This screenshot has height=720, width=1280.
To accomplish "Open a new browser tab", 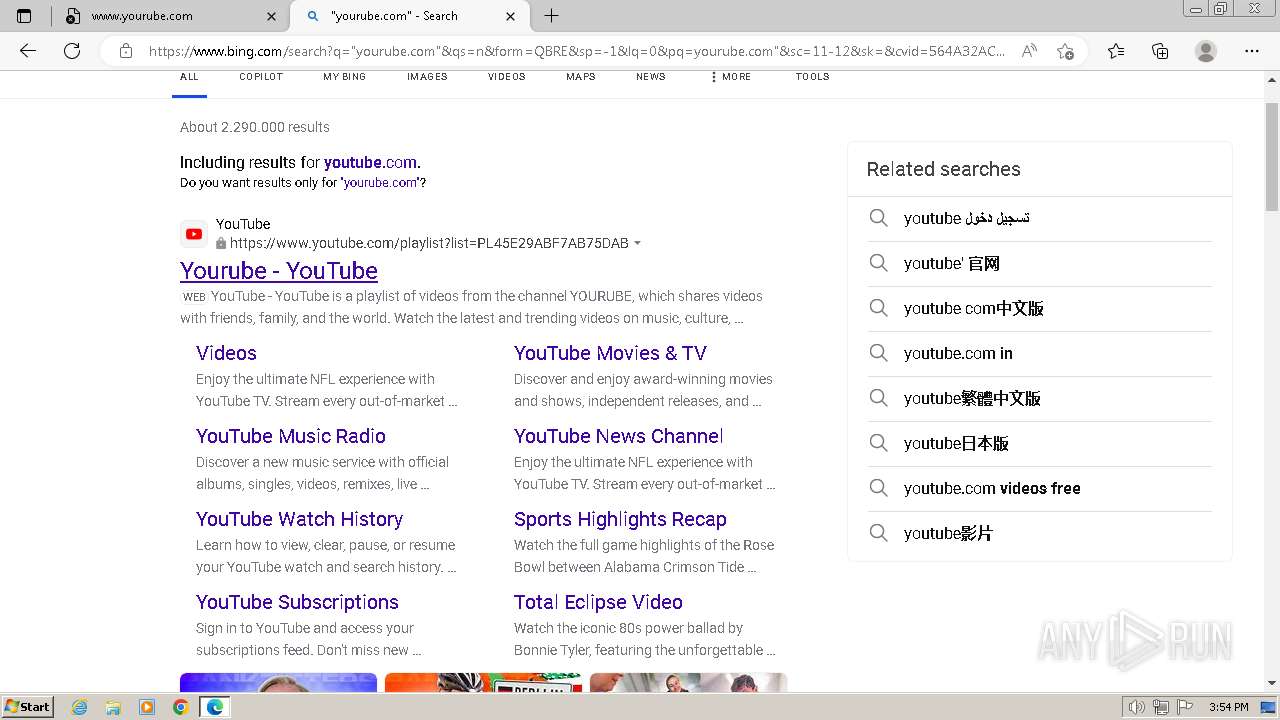I will pyautogui.click(x=551, y=16).
